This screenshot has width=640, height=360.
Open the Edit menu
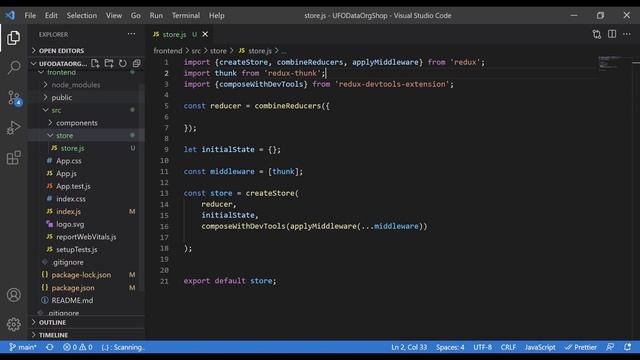pos(51,16)
